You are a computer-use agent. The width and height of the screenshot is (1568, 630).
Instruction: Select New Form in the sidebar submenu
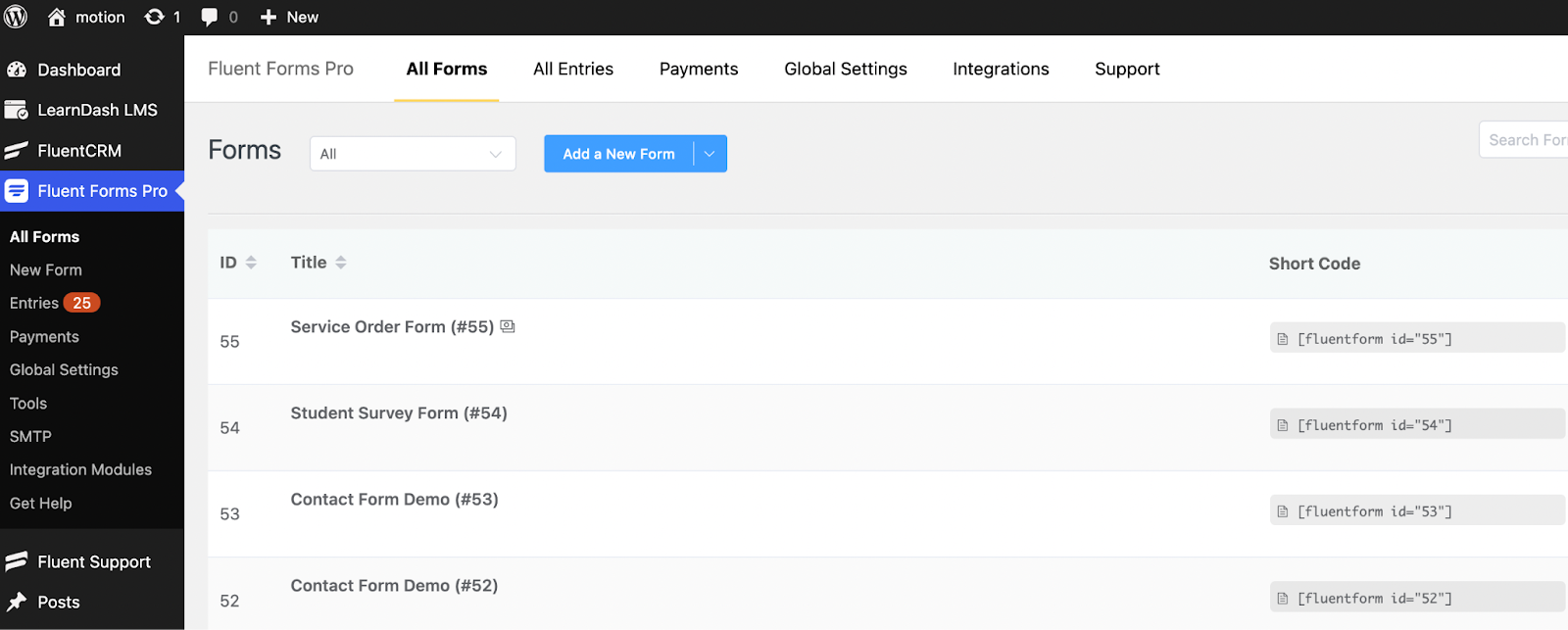click(46, 269)
